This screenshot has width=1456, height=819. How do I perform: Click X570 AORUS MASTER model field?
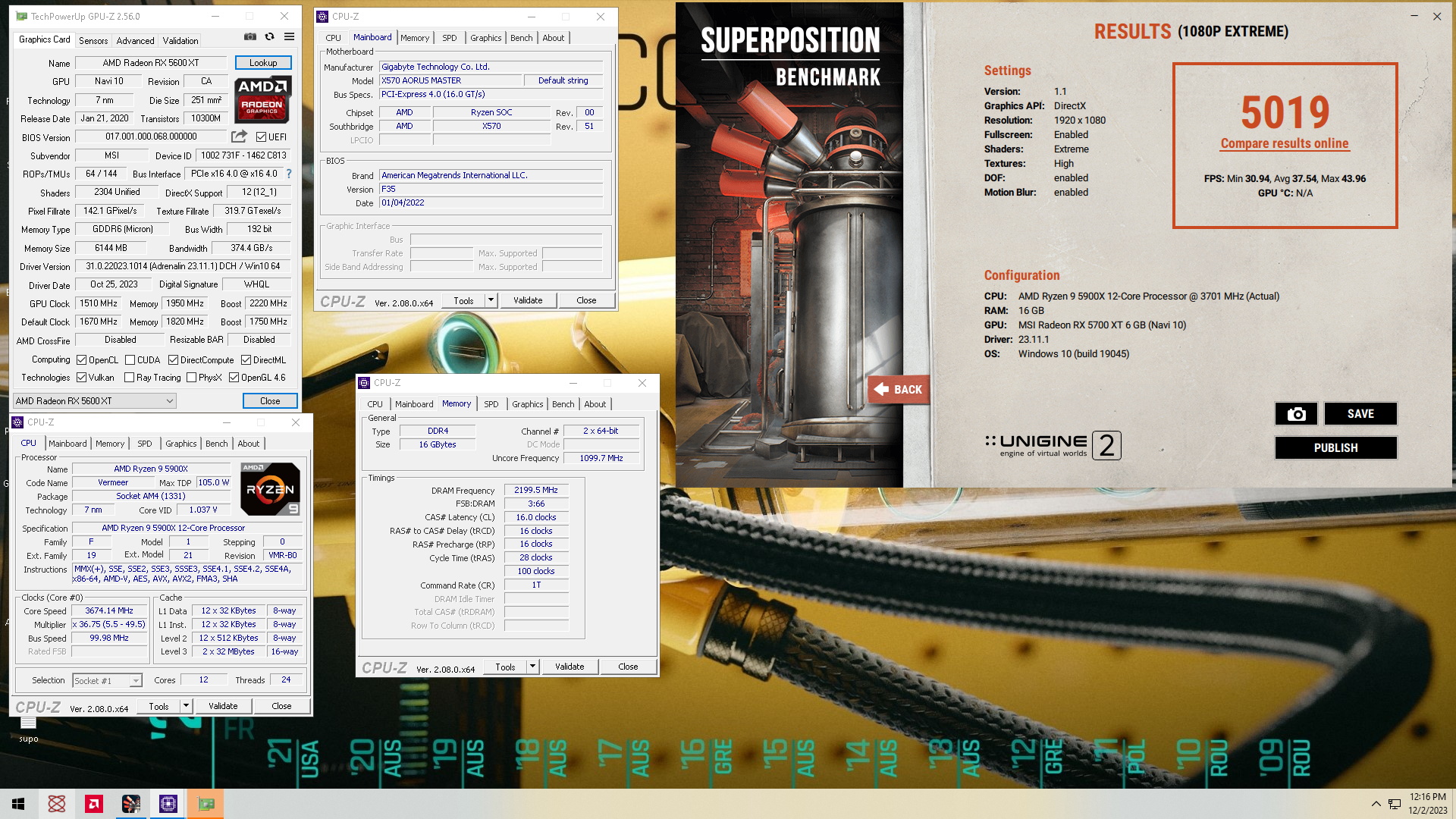coord(449,80)
